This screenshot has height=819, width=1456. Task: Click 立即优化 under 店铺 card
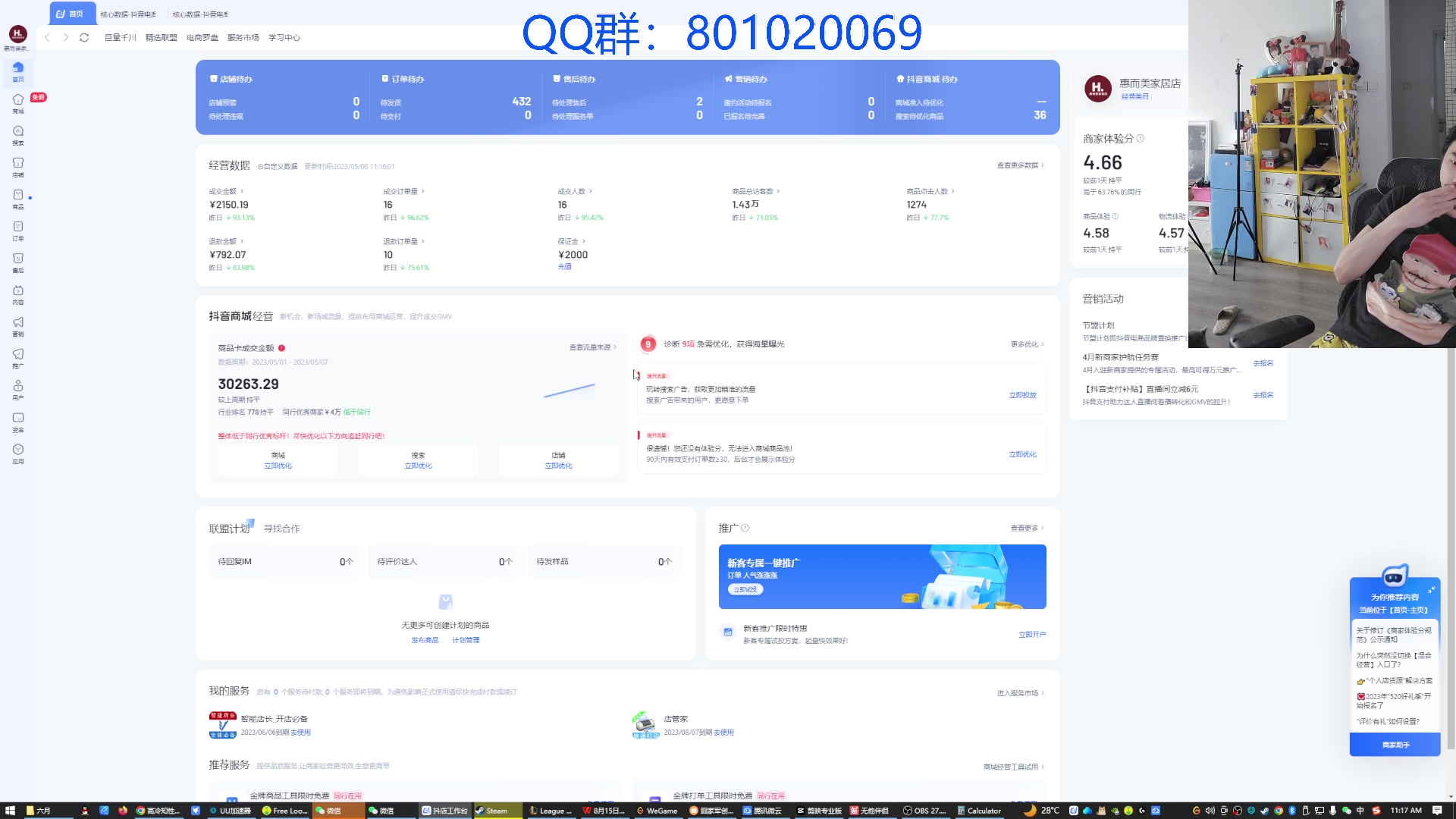pos(558,466)
